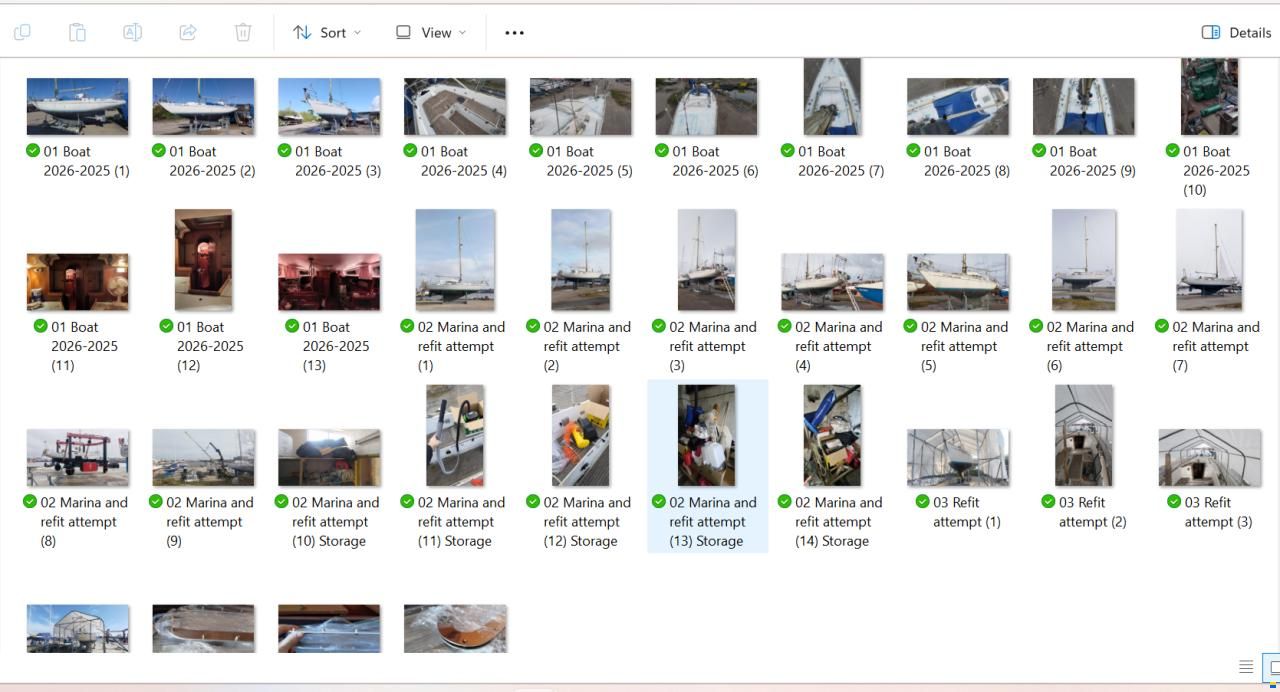
Task: Click the Delete trash can icon
Action: [x=243, y=33]
